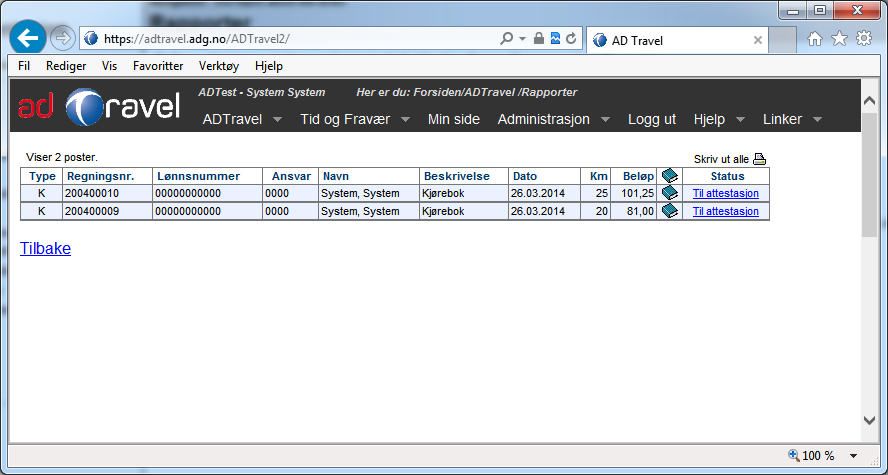
Task: Click the browser back arrow button
Action: click(29, 39)
